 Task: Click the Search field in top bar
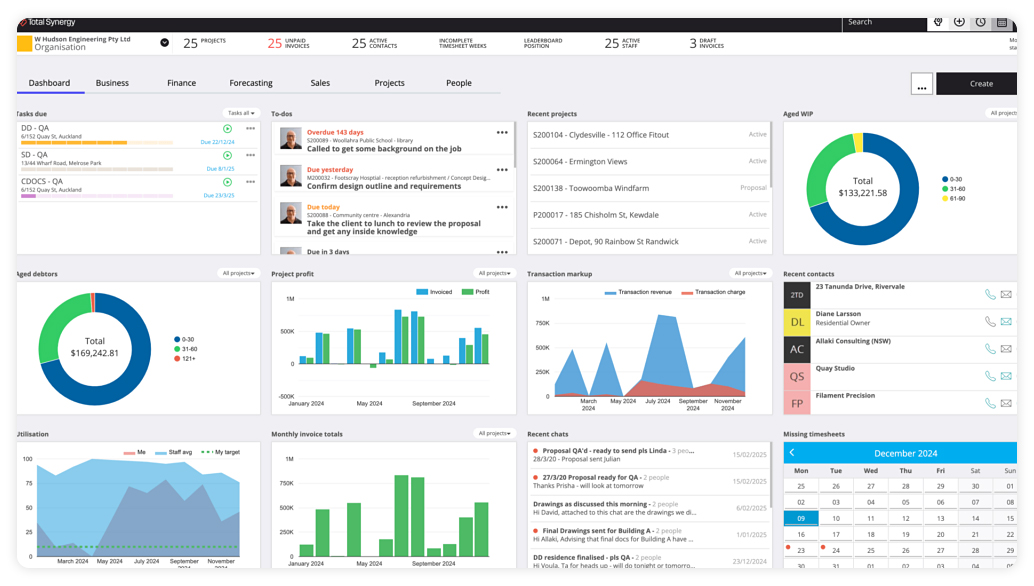tap(885, 22)
